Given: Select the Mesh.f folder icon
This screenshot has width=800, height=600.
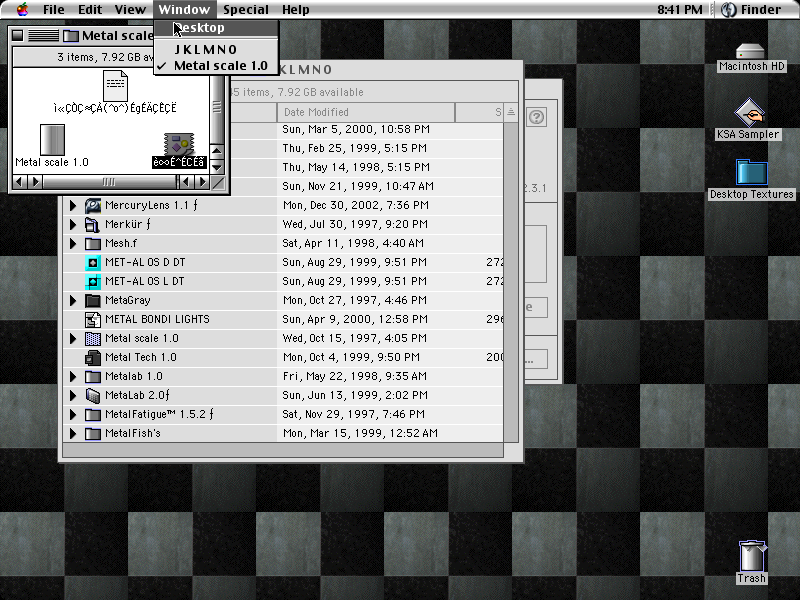Looking at the screenshot, I should (92, 243).
